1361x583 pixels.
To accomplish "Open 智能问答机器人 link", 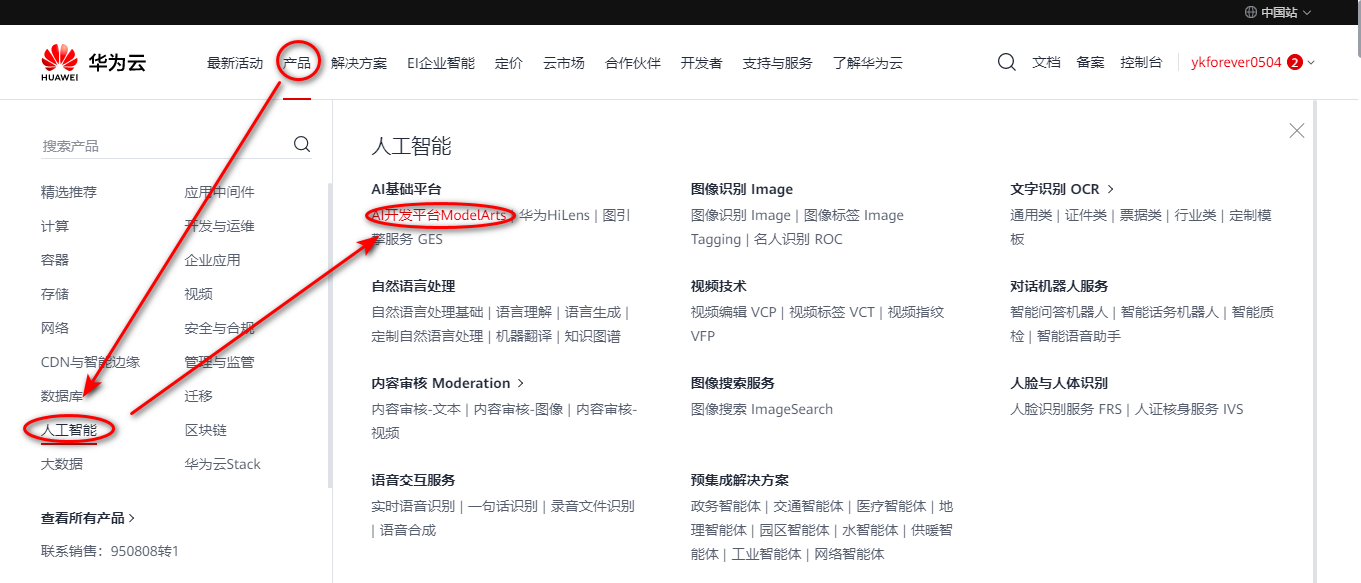I will (1059, 312).
